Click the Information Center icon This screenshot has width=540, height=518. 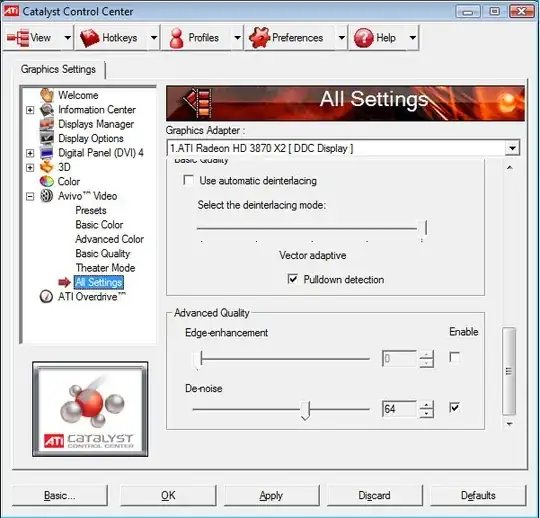pos(46,110)
